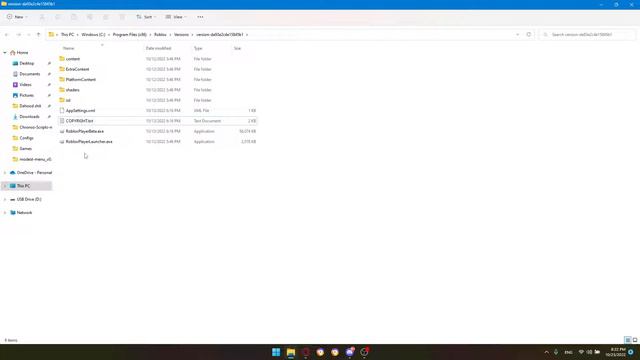Click the Forward navigation arrow
The width and height of the screenshot is (640, 360).
18,35
